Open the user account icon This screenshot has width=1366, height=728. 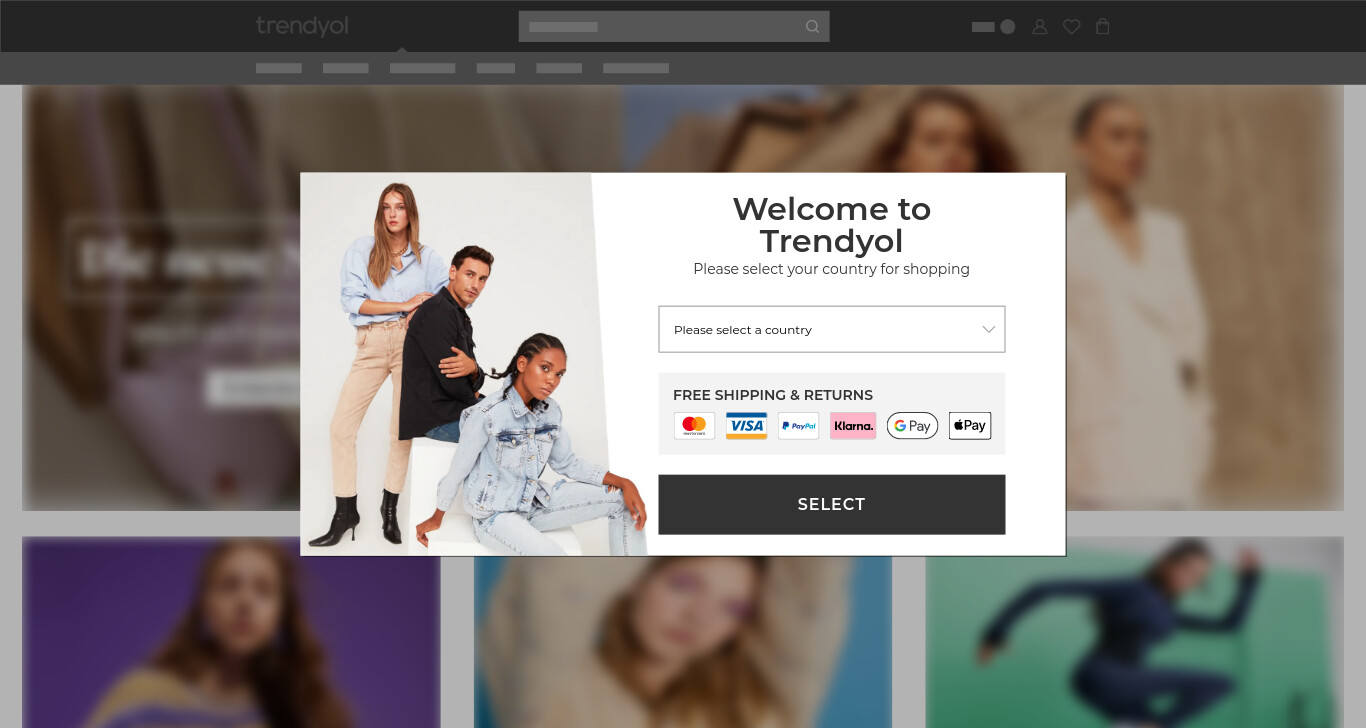pos(1040,27)
